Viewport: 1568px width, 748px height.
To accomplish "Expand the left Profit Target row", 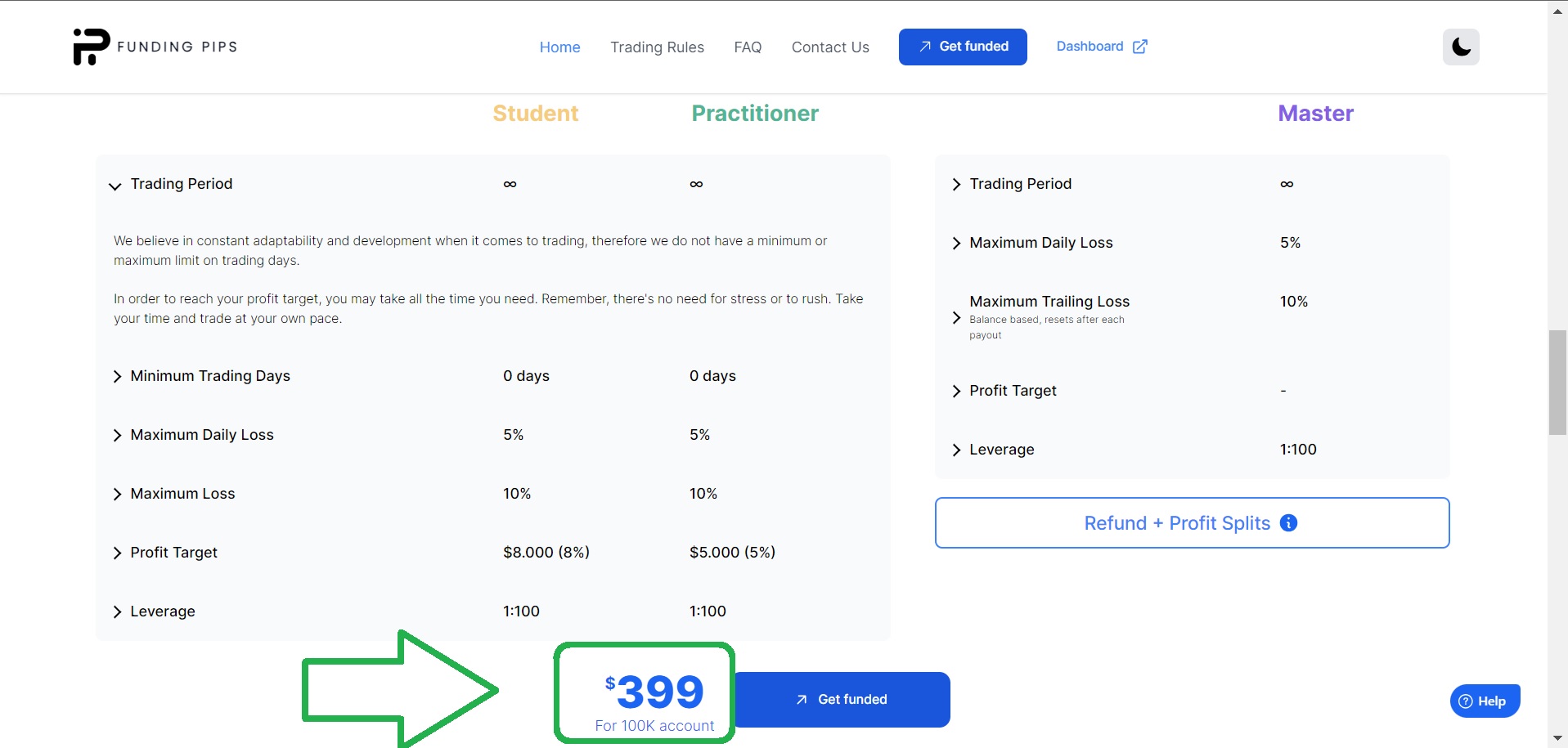I will pyautogui.click(x=117, y=553).
